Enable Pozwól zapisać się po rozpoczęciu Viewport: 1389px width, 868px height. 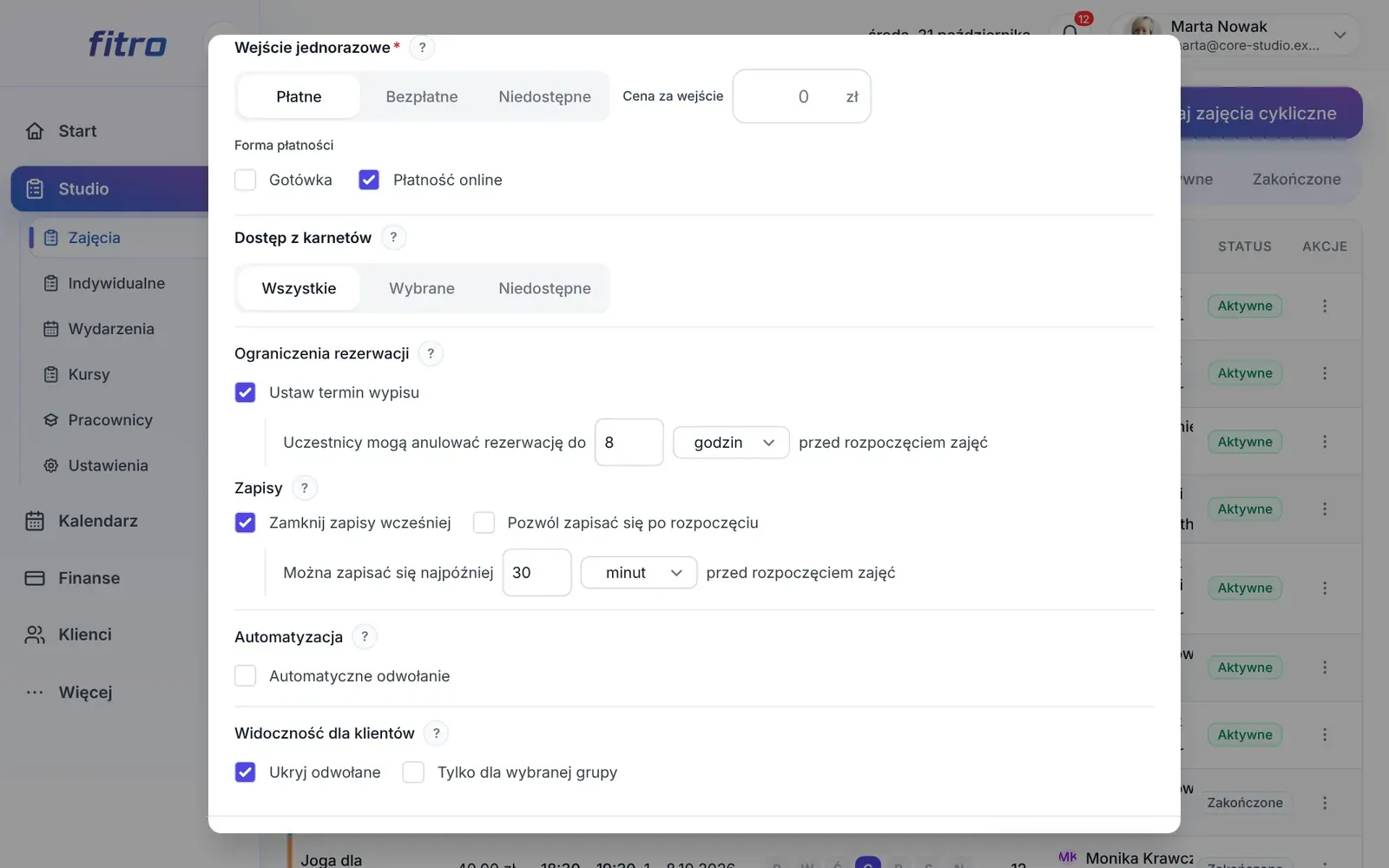click(x=484, y=523)
